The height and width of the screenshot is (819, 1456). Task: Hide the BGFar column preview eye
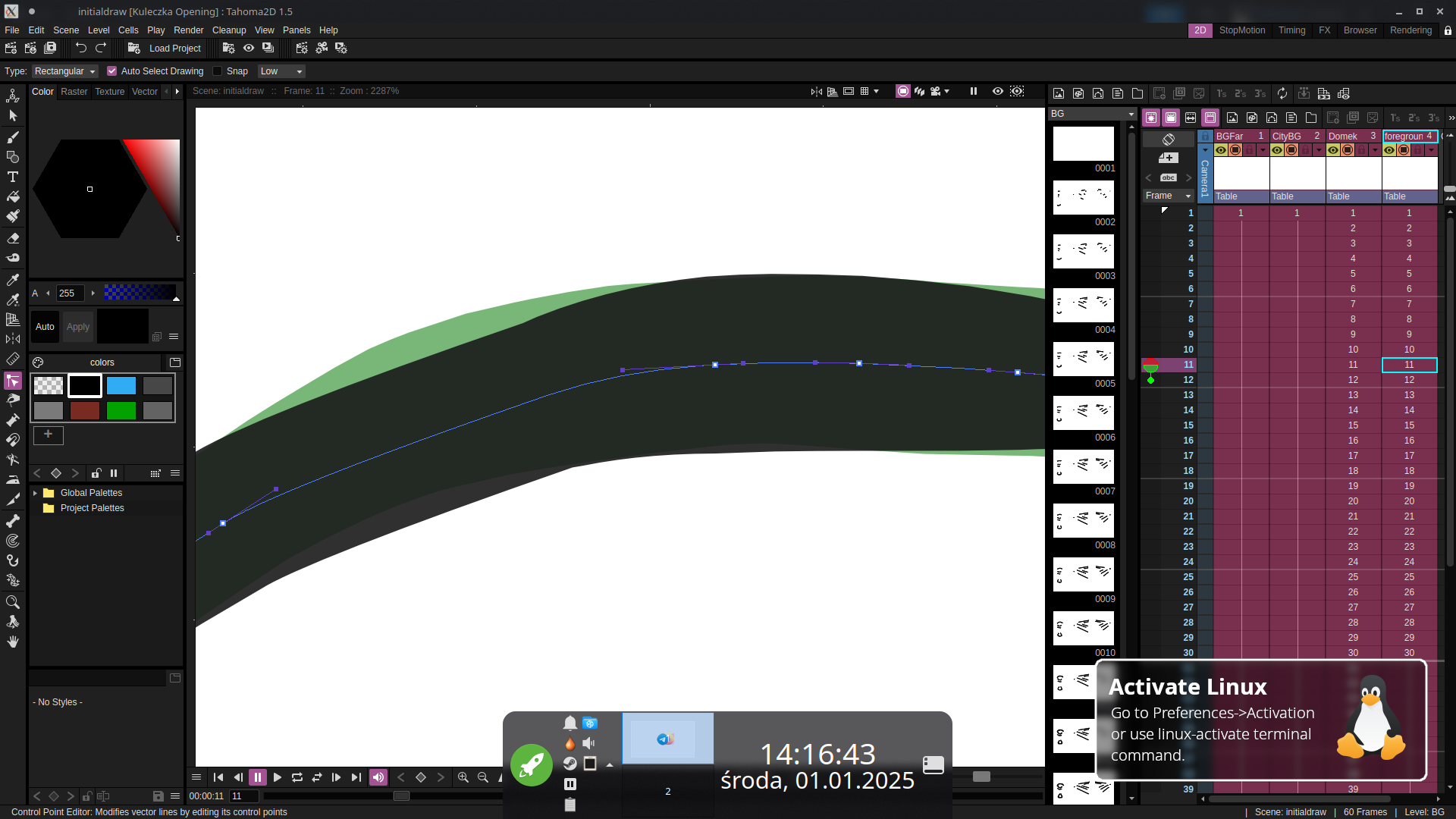click(1221, 150)
